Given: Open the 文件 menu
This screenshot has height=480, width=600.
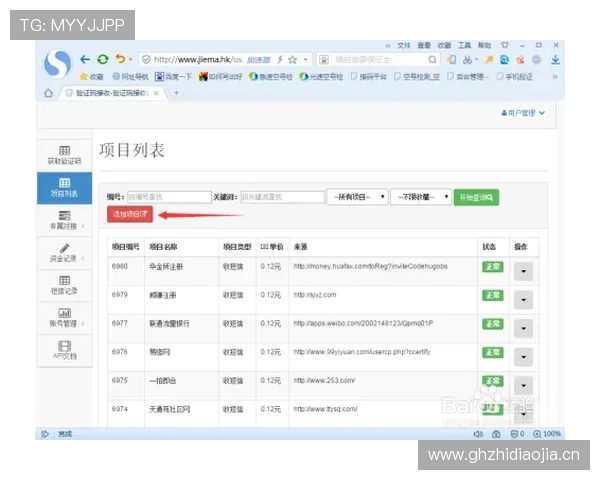Looking at the screenshot, I should (403, 45).
